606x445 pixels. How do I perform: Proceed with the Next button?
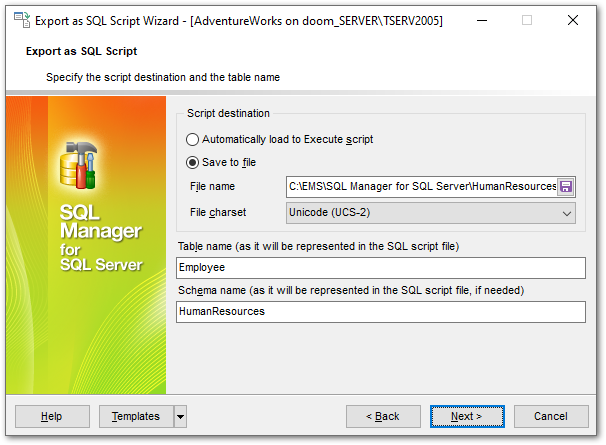[467, 416]
